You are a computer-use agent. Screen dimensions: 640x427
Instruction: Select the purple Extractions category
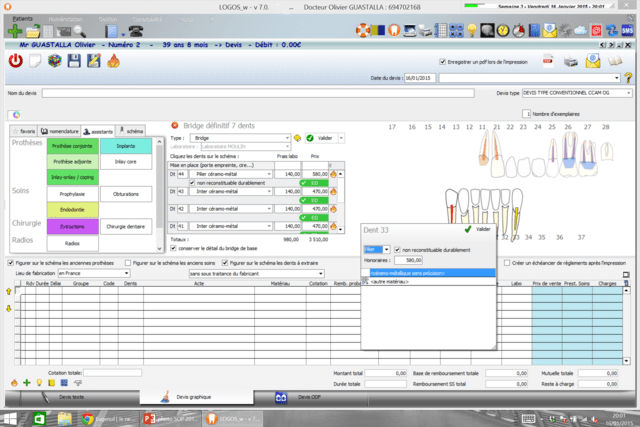(x=72, y=226)
